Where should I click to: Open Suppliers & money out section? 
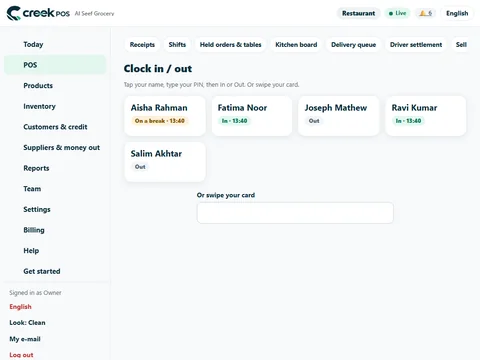tap(55, 148)
